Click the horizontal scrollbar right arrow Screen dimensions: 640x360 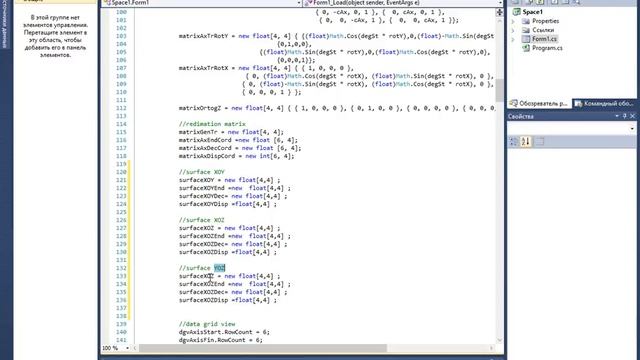point(491,348)
